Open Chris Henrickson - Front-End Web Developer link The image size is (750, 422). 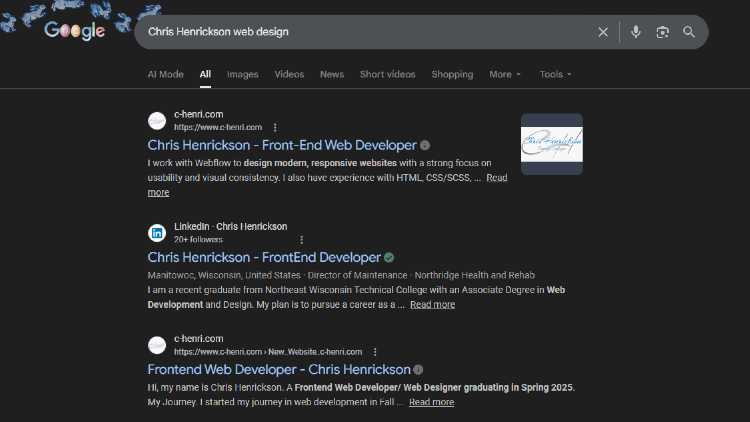coord(282,145)
